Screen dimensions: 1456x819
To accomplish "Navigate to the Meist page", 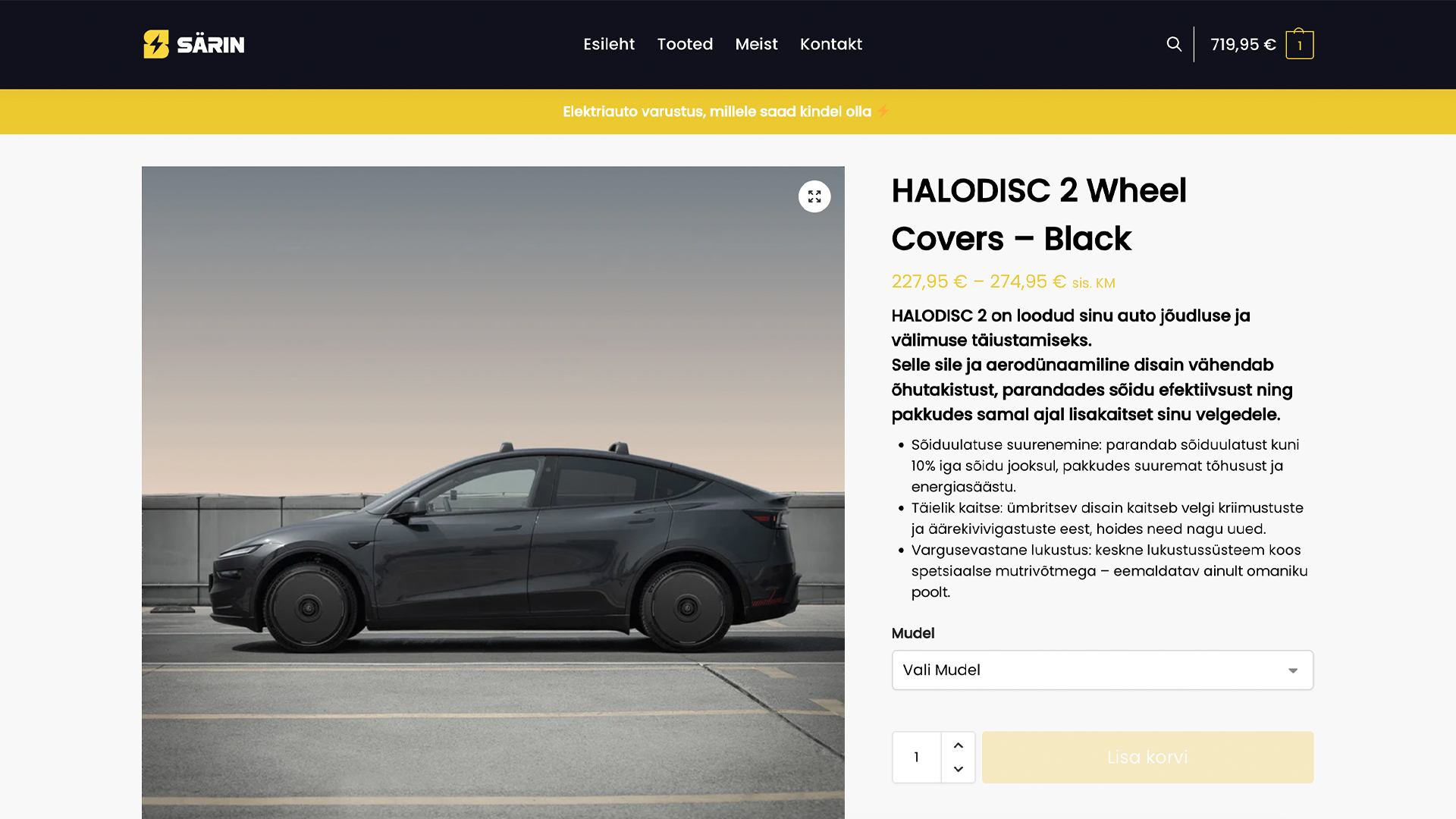I will pyautogui.click(x=756, y=44).
